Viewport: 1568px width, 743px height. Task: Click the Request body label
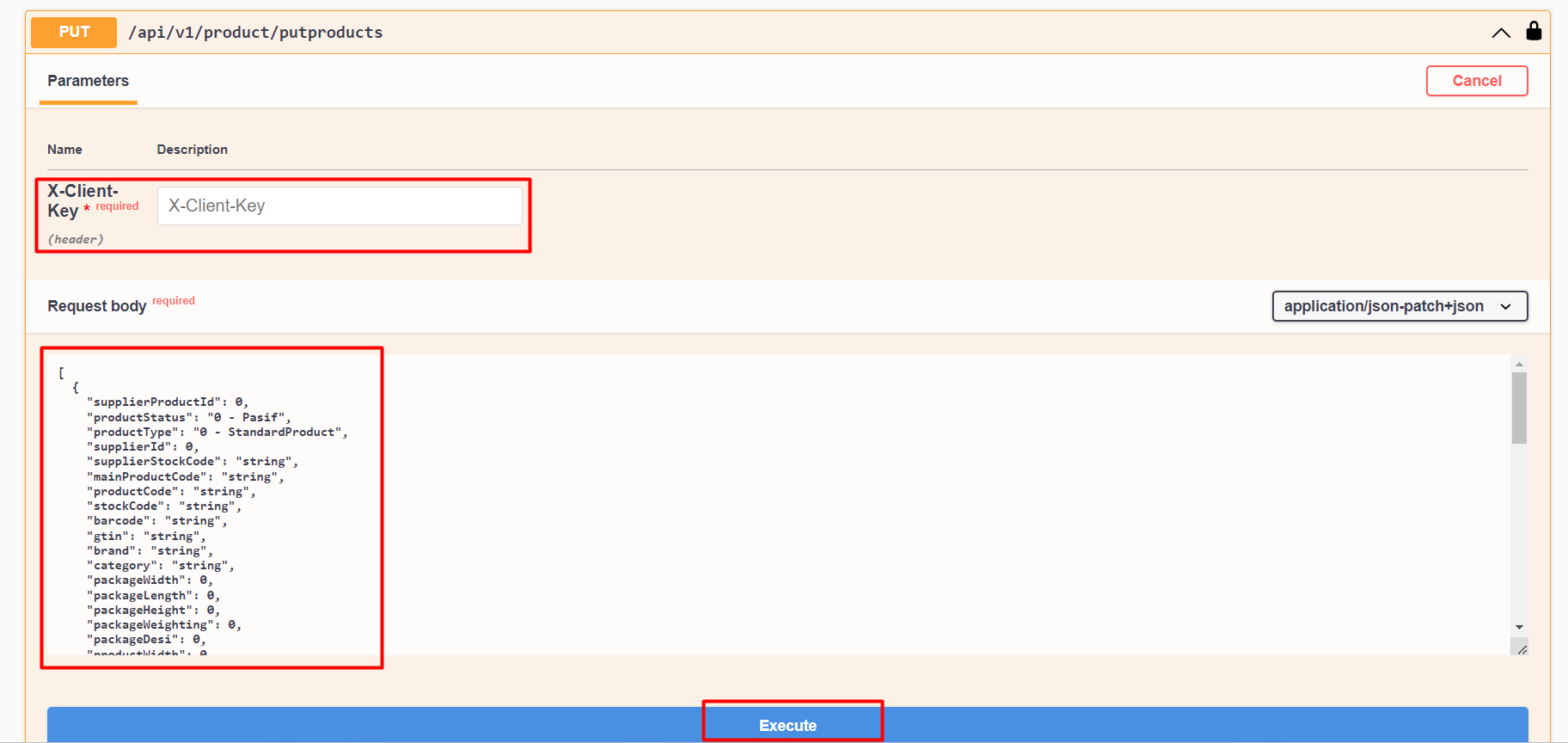pyautogui.click(x=97, y=306)
